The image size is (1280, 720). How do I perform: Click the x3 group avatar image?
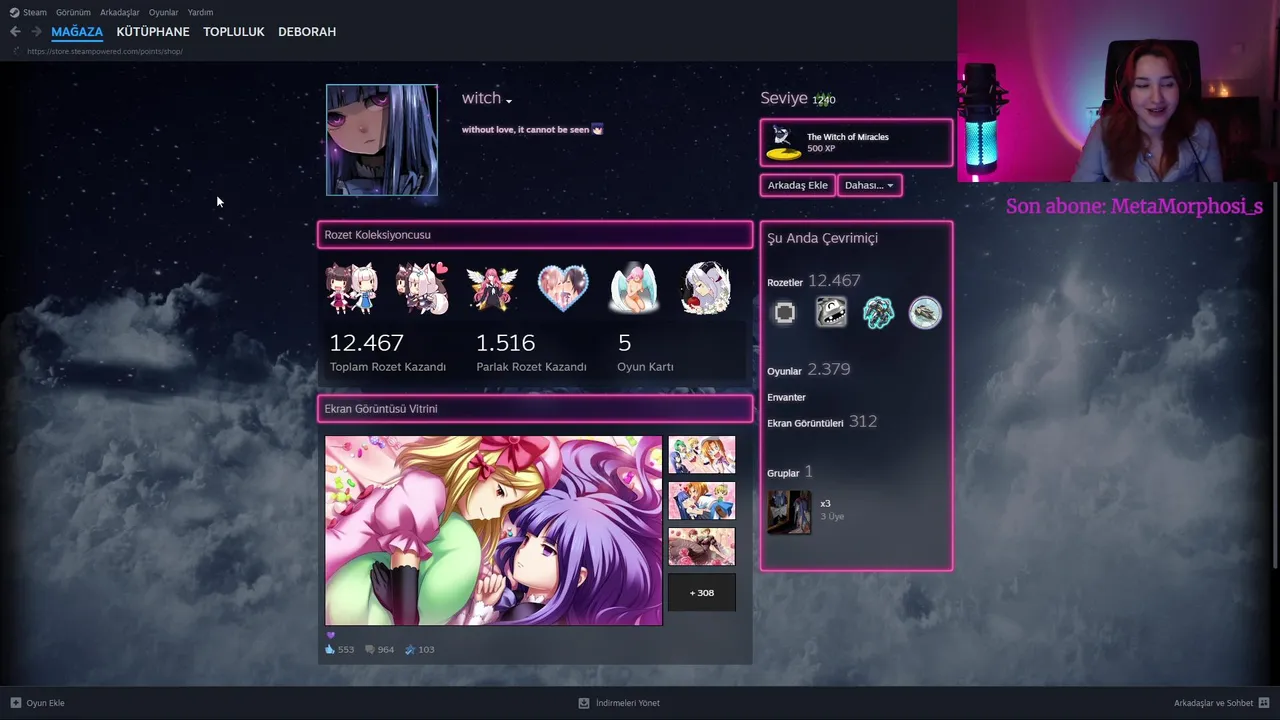[x=790, y=512]
